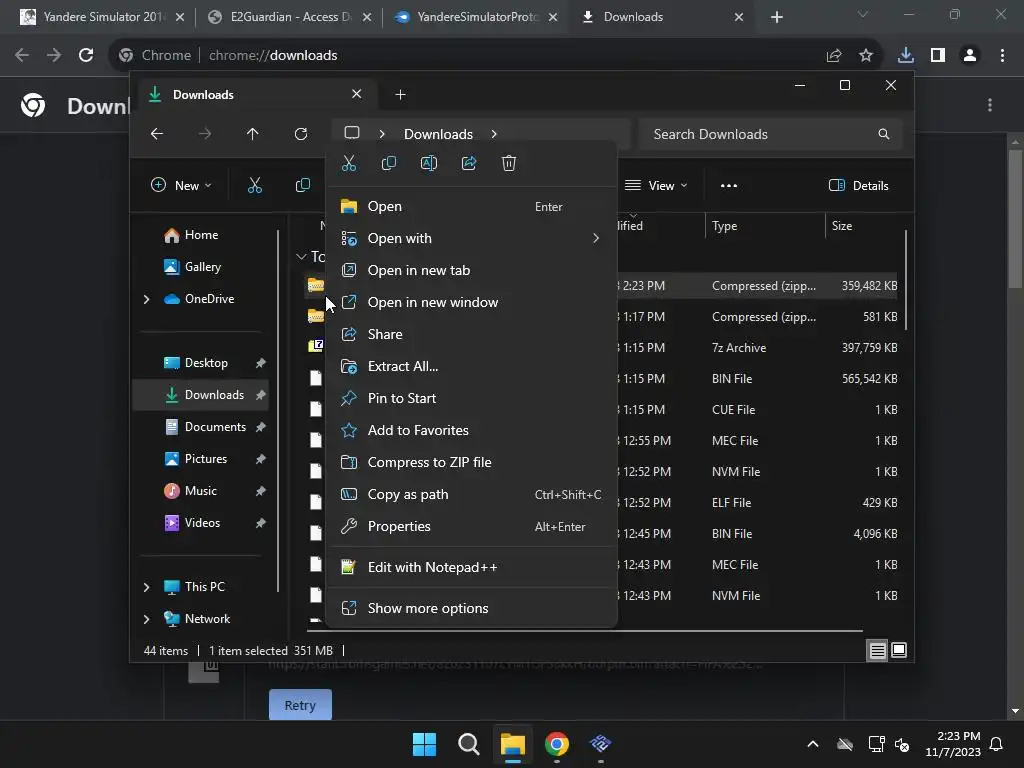Open taskbar Search

(x=468, y=744)
